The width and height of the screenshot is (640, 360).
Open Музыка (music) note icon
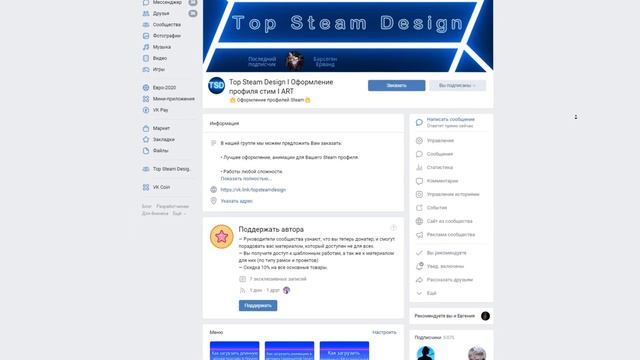click(x=146, y=47)
